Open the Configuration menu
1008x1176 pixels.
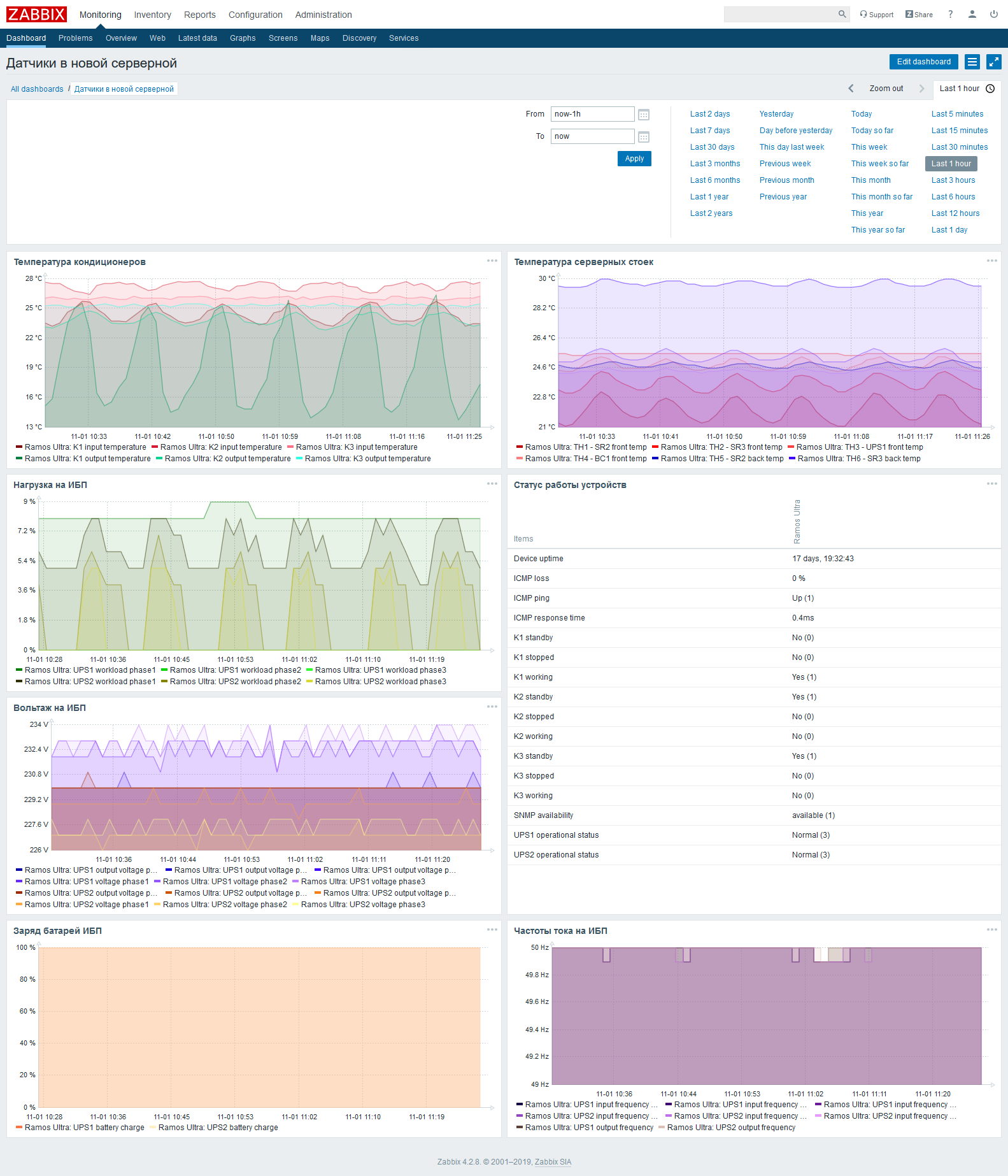coord(255,15)
